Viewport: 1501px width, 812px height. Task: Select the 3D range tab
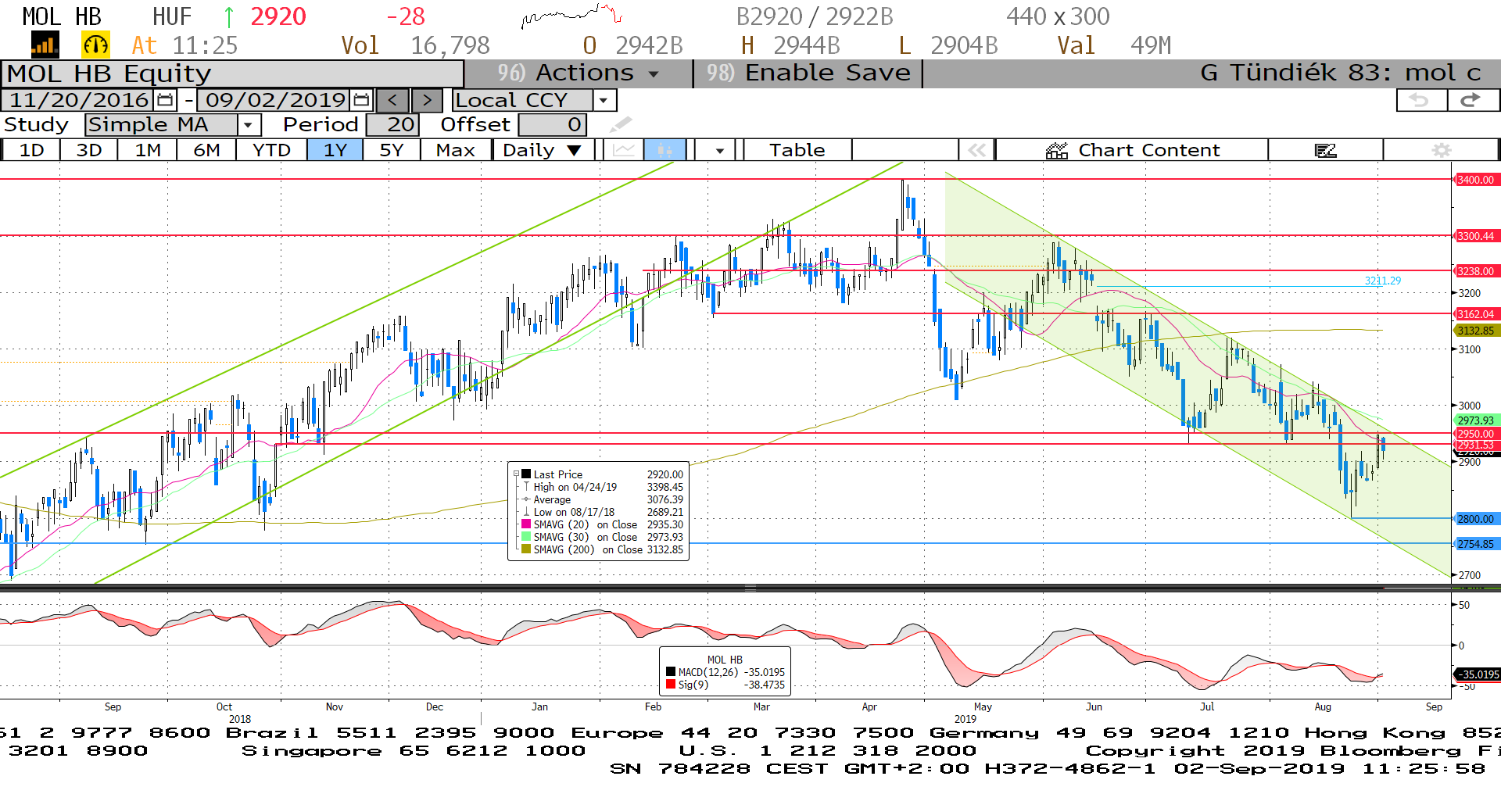[89, 150]
